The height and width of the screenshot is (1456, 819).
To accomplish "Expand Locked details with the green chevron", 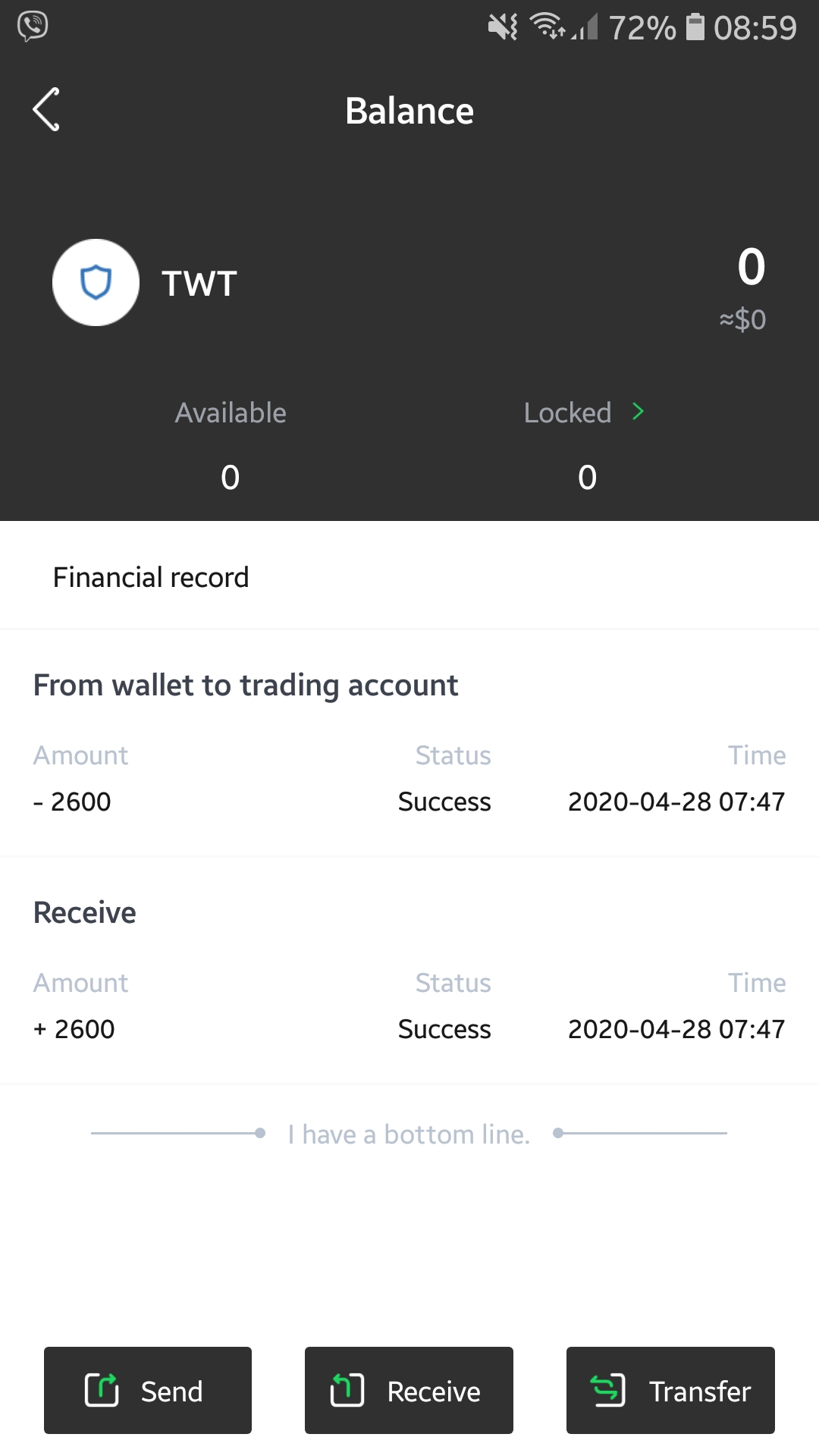I will tap(638, 412).
